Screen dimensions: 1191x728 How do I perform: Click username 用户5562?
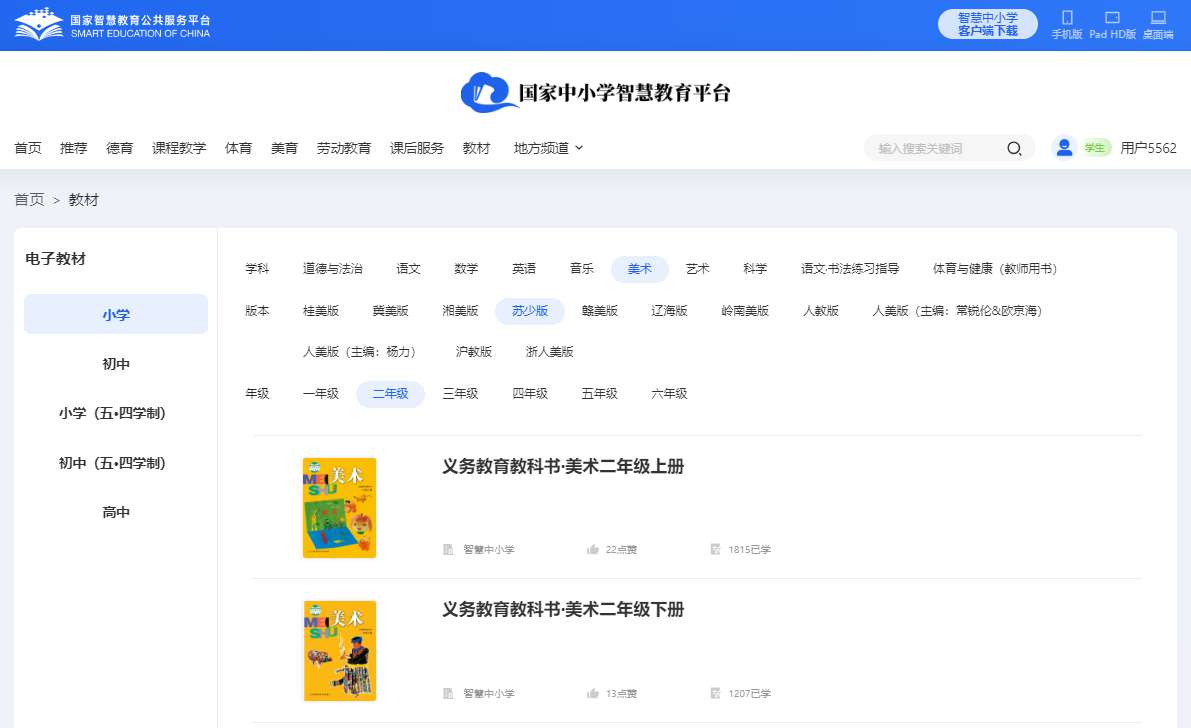pos(1148,148)
